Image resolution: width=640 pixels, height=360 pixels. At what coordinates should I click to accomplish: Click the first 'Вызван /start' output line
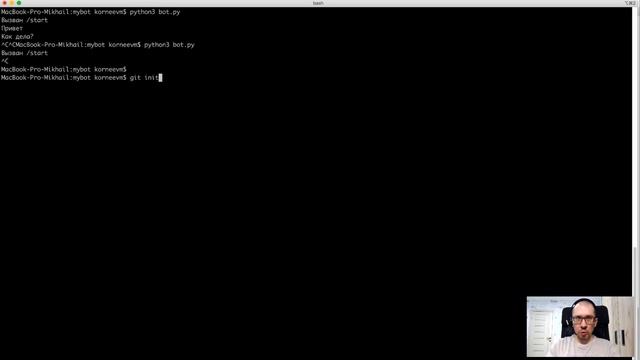(x=24, y=20)
